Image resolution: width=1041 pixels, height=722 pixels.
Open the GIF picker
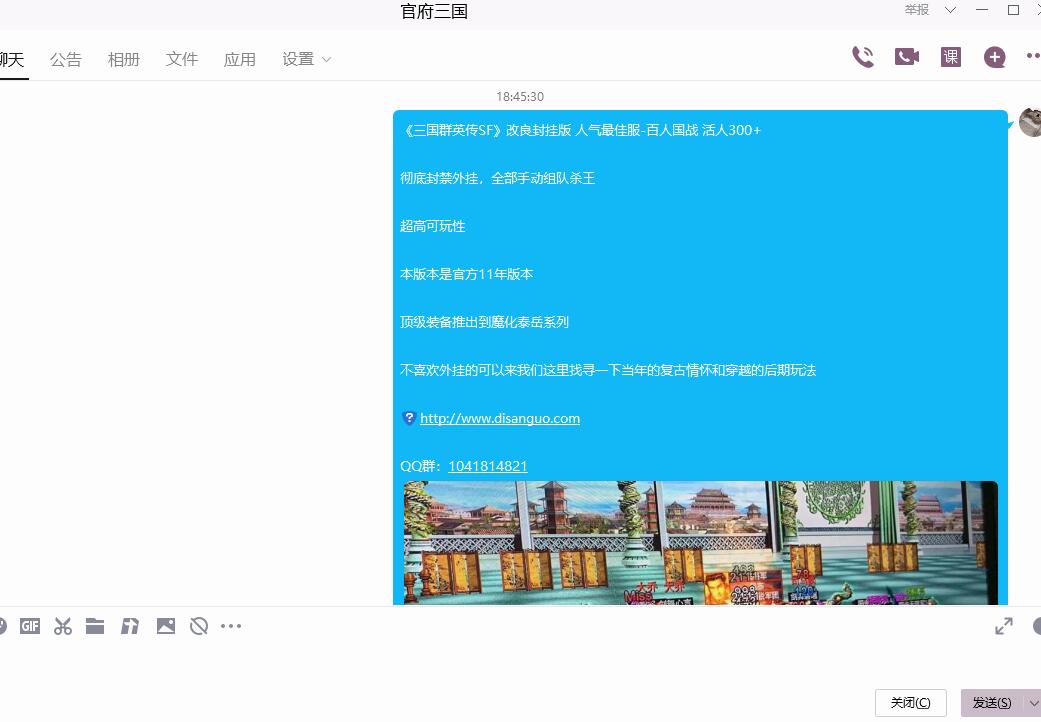(30, 626)
